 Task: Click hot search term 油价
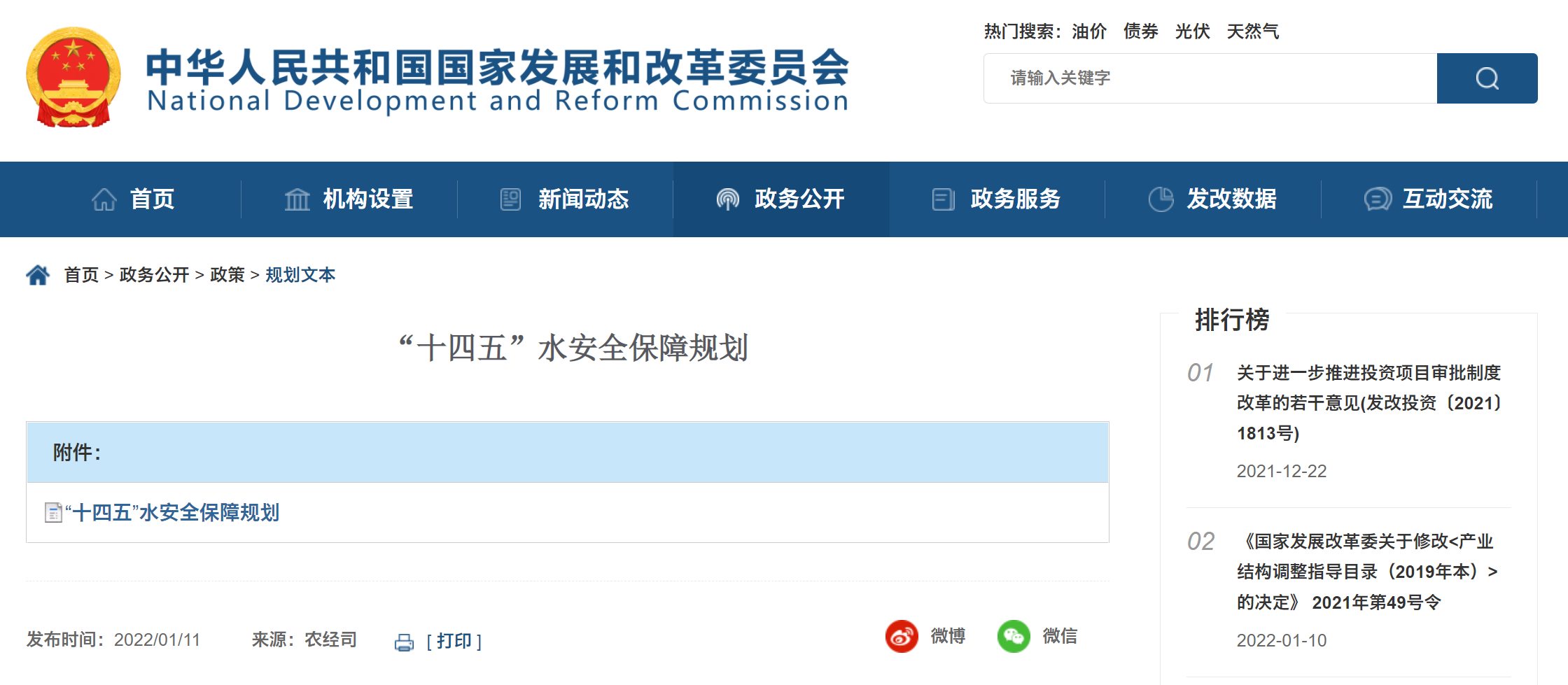point(1089,31)
